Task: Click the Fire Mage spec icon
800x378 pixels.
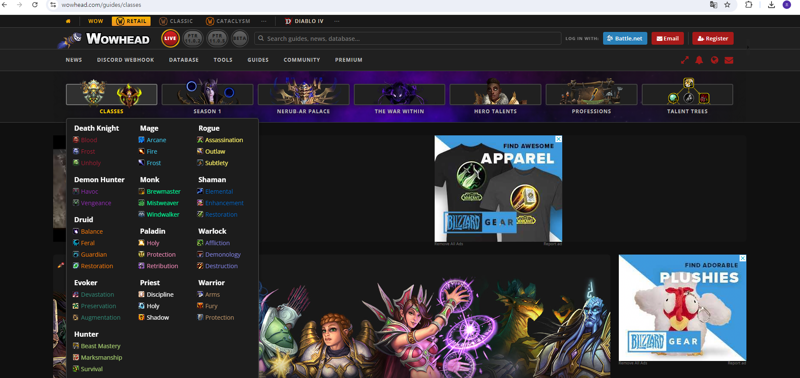Action: [x=141, y=152]
